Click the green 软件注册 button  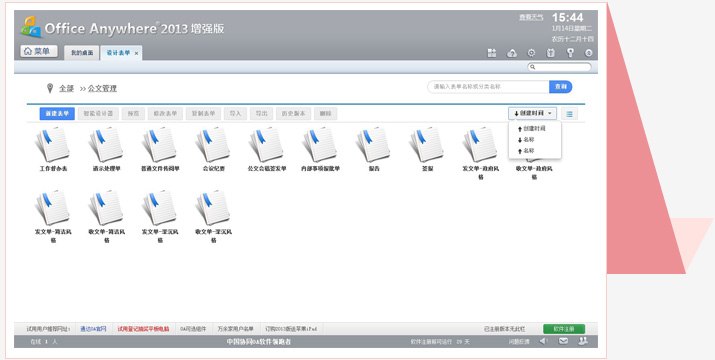(564, 329)
